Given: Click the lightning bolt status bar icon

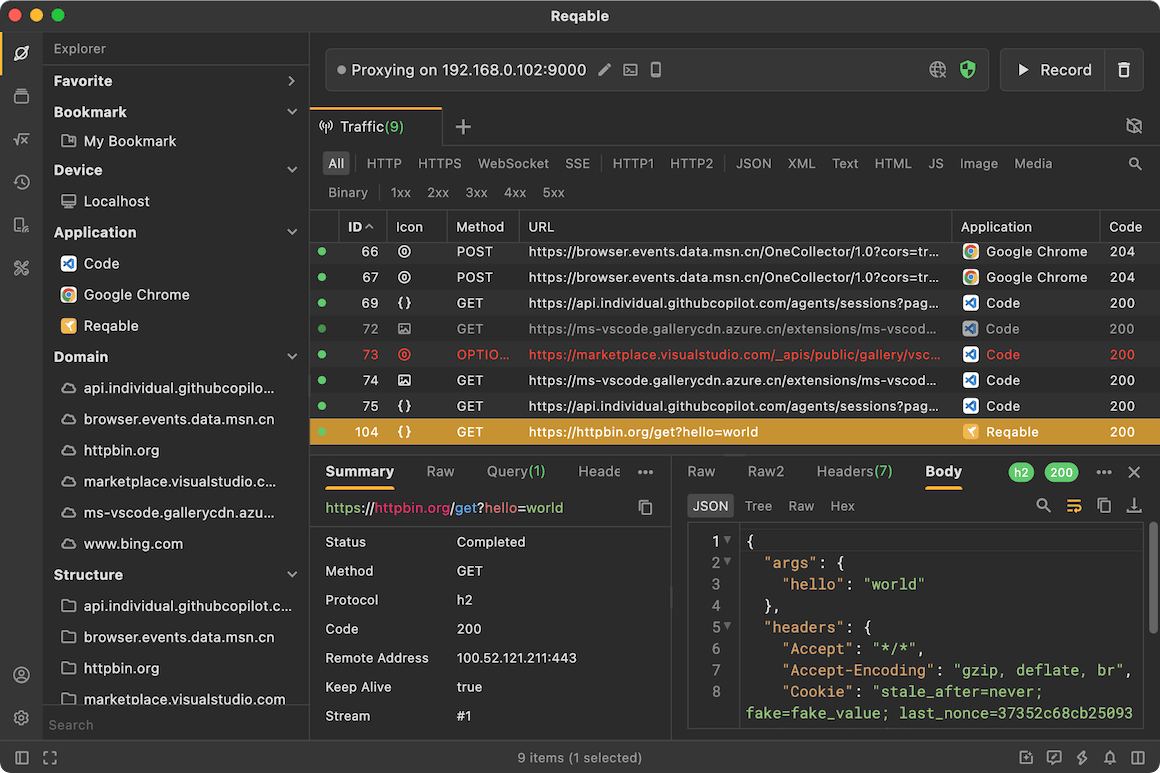Looking at the screenshot, I should tap(1082, 757).
